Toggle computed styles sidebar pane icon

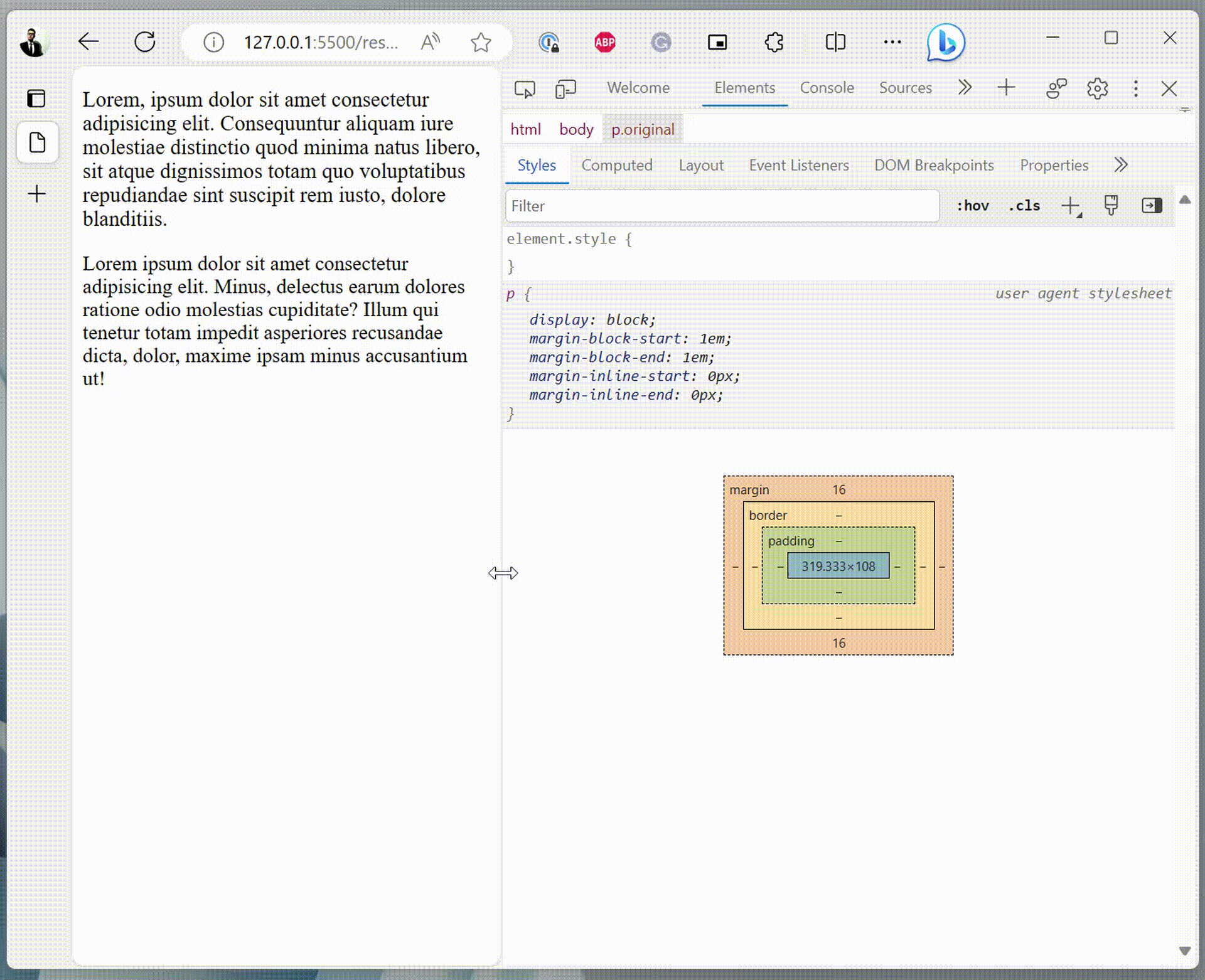coord(1152,206)
